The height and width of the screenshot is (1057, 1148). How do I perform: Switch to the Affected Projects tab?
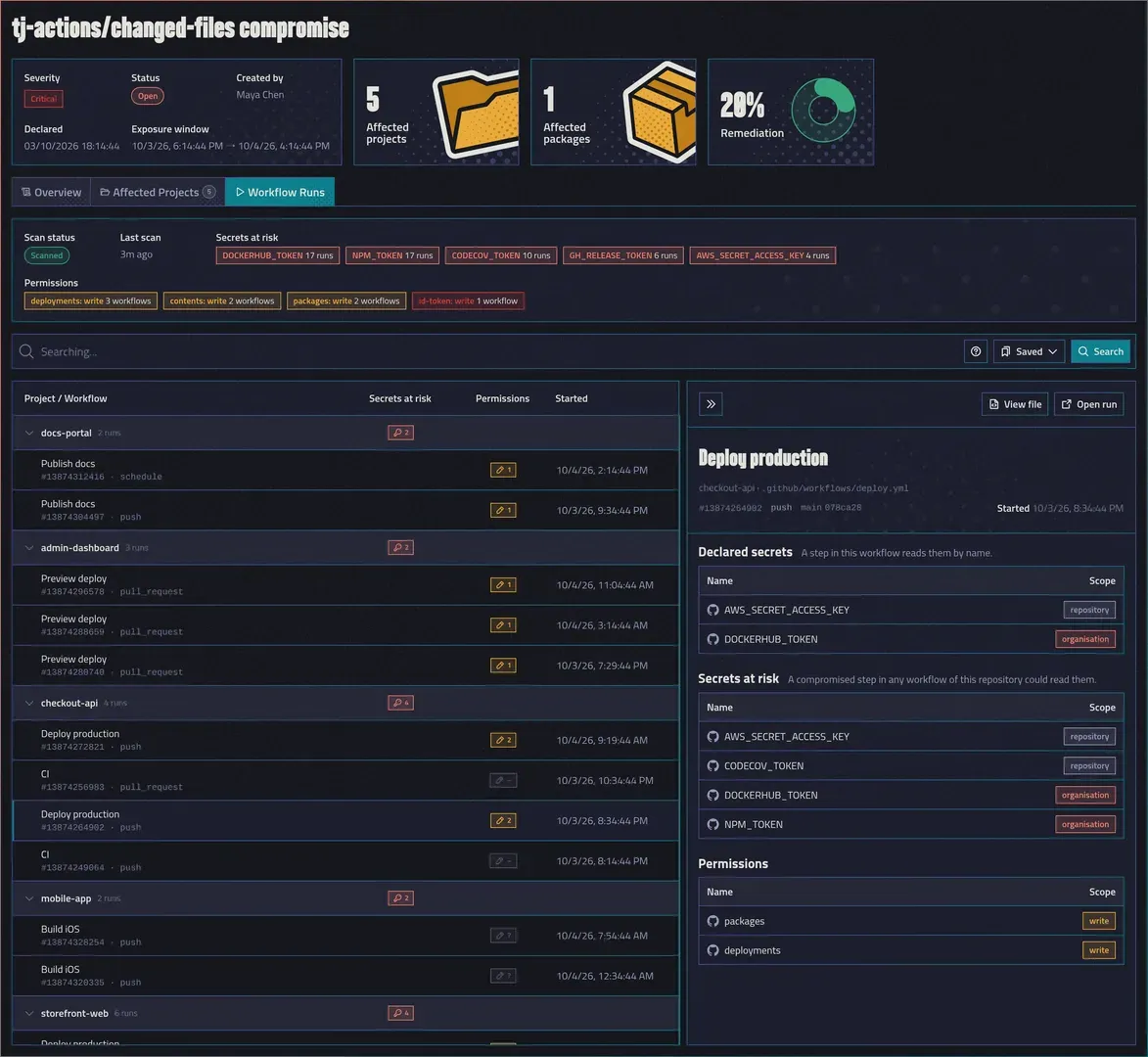[158, 192]
